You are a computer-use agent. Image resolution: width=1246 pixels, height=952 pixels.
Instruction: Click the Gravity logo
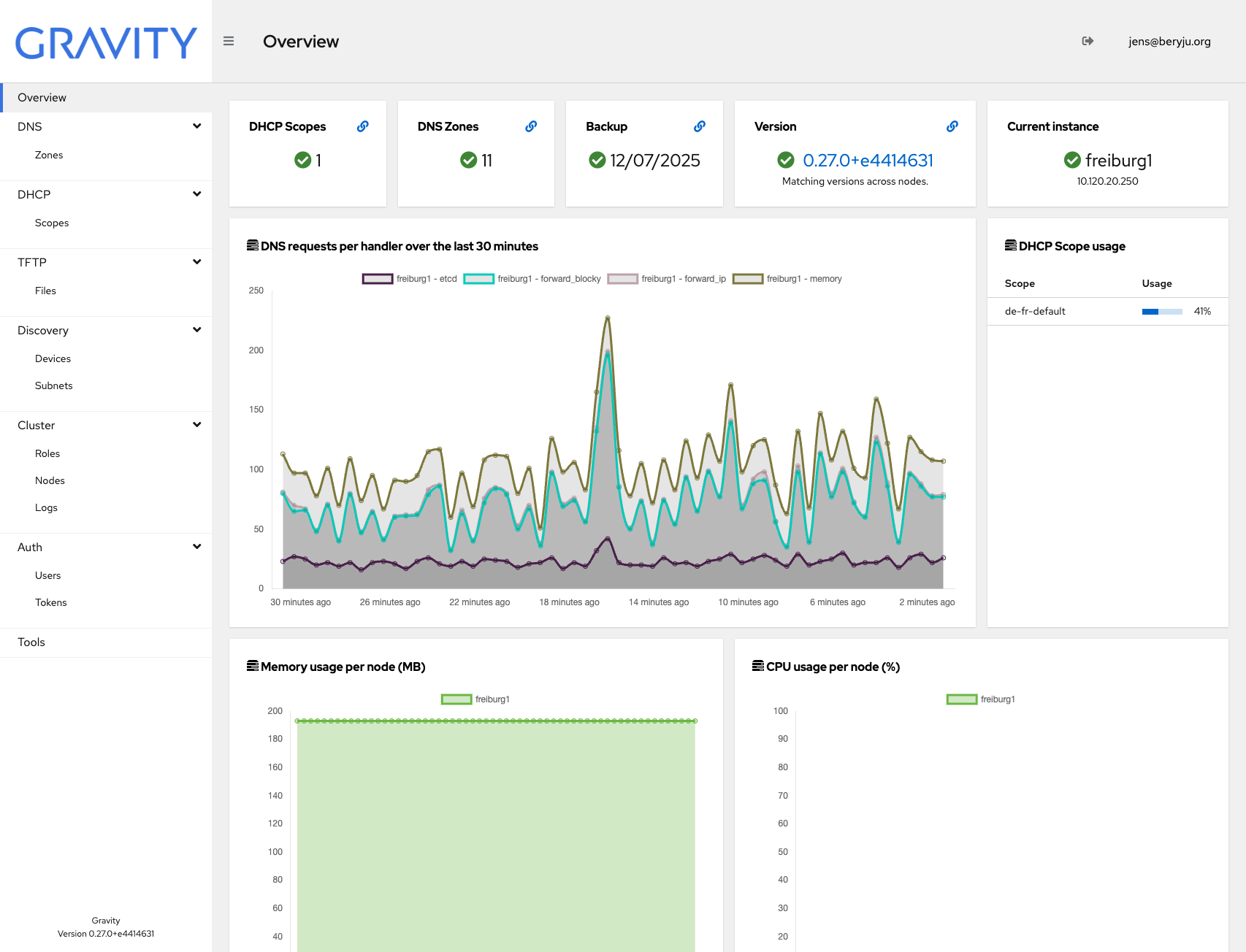106,43
